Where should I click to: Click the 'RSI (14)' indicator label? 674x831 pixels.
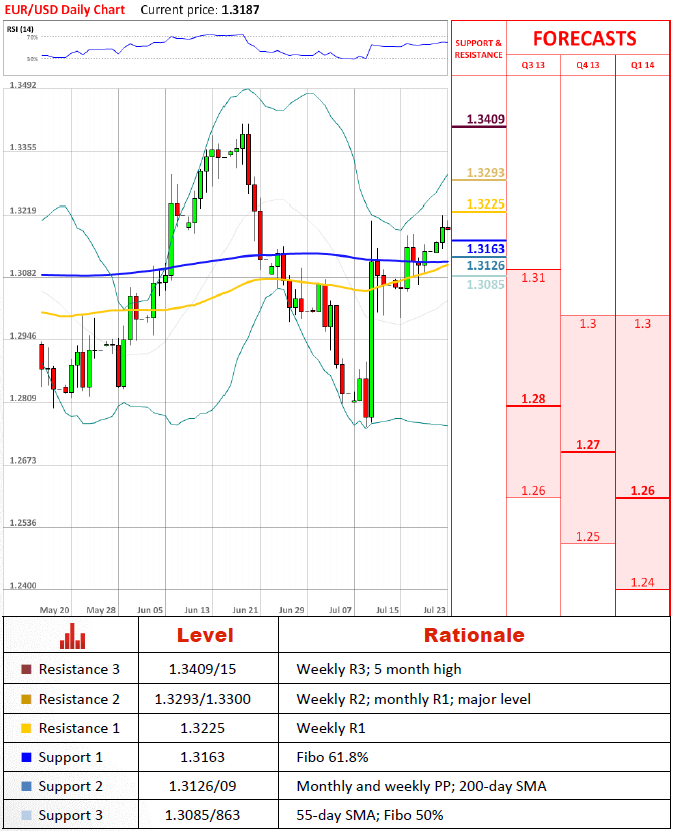click(20, 29)
